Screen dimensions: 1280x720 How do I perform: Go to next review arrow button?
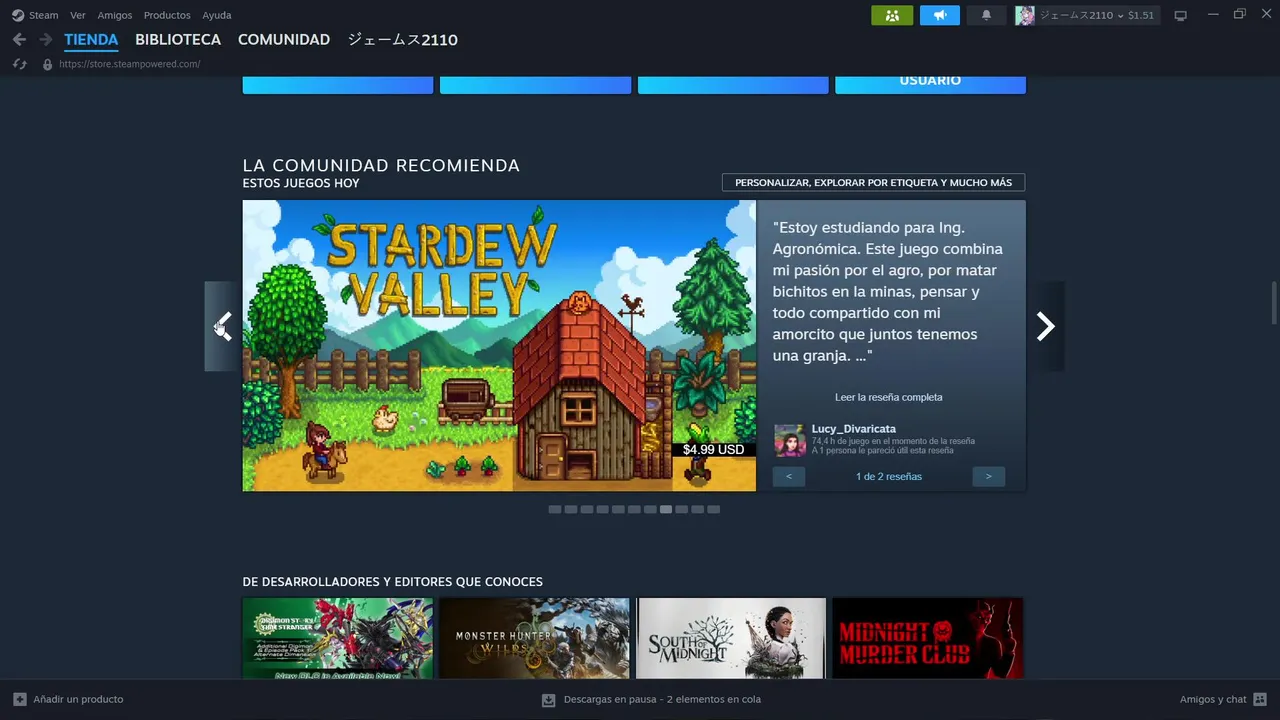coord(989,476)
